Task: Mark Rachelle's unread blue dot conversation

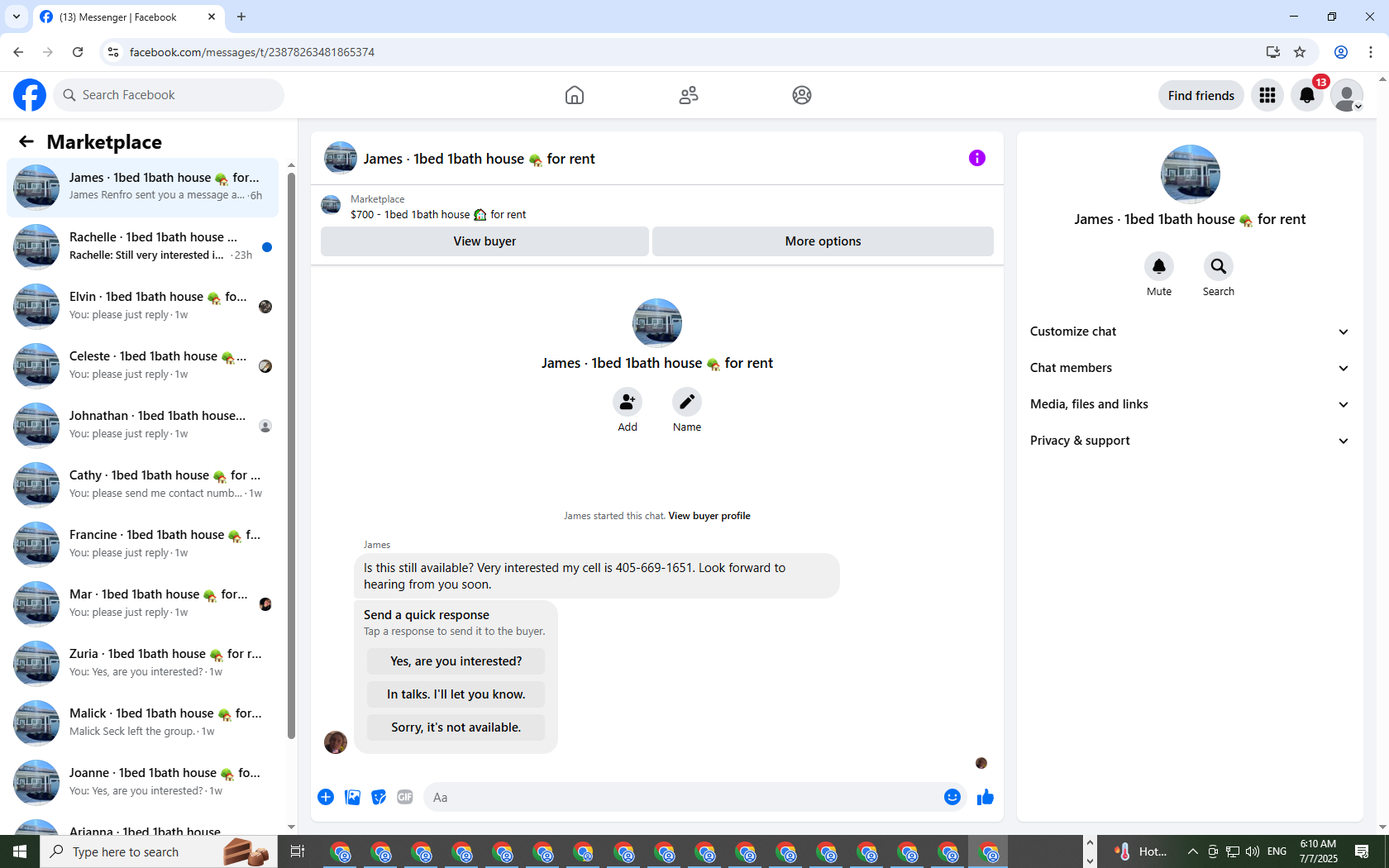Action: click(x=267, y=247)
